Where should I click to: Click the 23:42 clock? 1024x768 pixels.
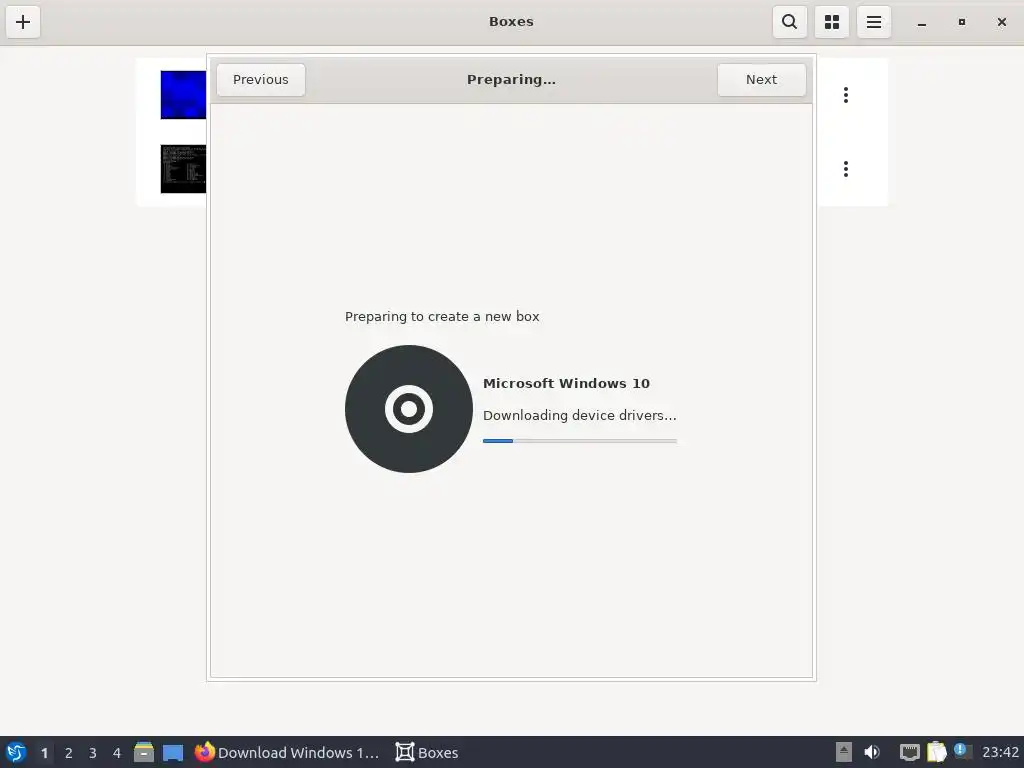tap(1000, 752)
